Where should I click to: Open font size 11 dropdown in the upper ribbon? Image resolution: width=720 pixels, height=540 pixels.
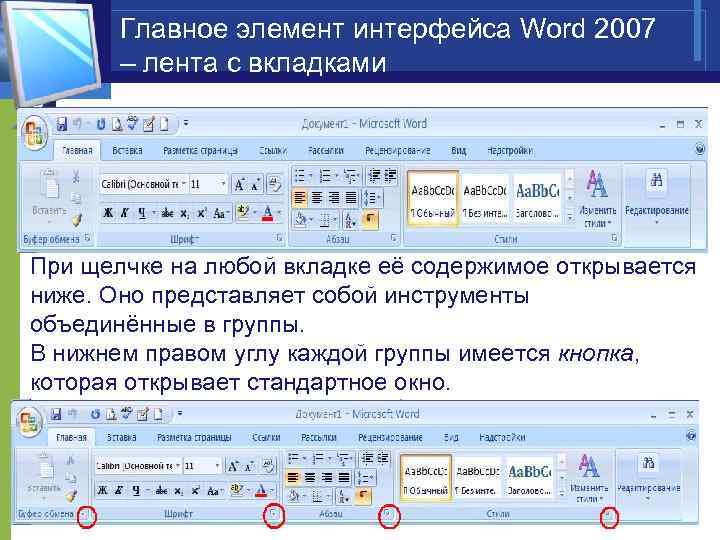(x=223, y=184)
